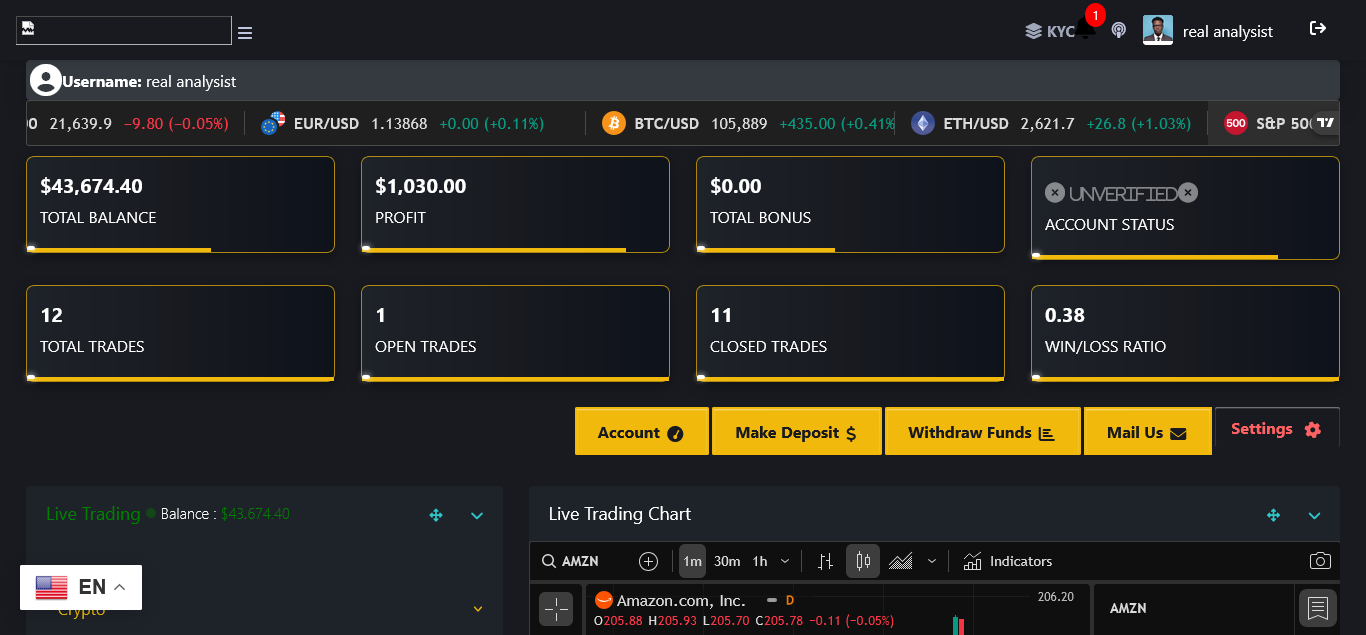Open the Mail Us tab
Viewport: 1366px width, 635px height.
1147,432
